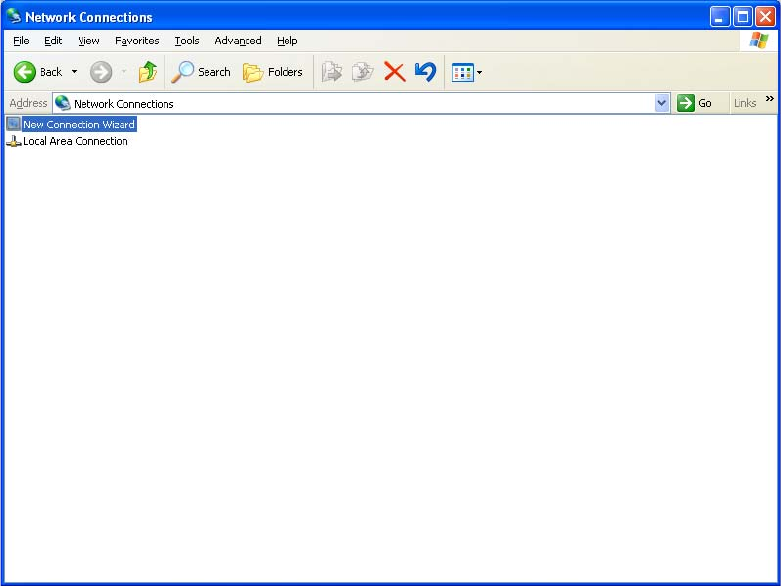781x586 pixels.
Task: Minimize the Network Connections window
Action: click(x=720, y=17)
